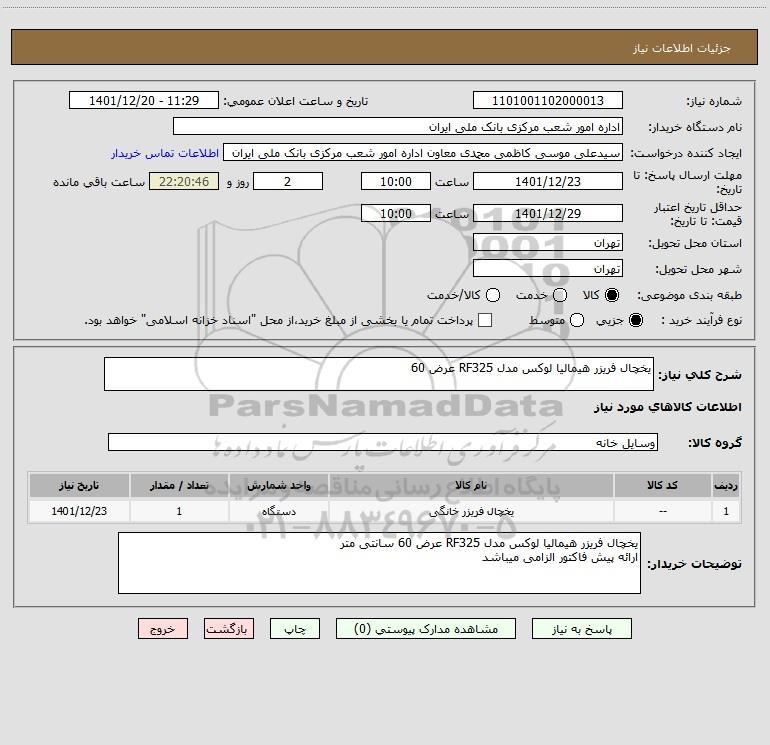Image resolution: width=770 pixels, height=745 pixels.
Task: Click مشاهده مدارک پیوستی (0) button
Action: click(426, 629)
